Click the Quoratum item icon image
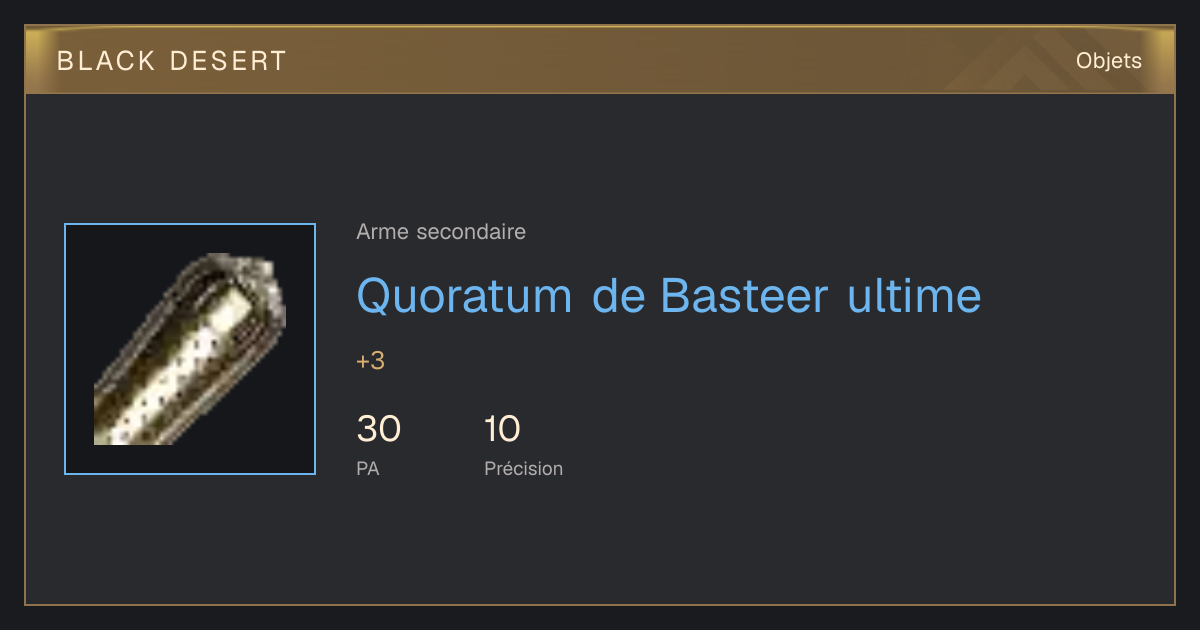Image resolution: width=1200 pixels, height=630 pixels. coord(190,349)
